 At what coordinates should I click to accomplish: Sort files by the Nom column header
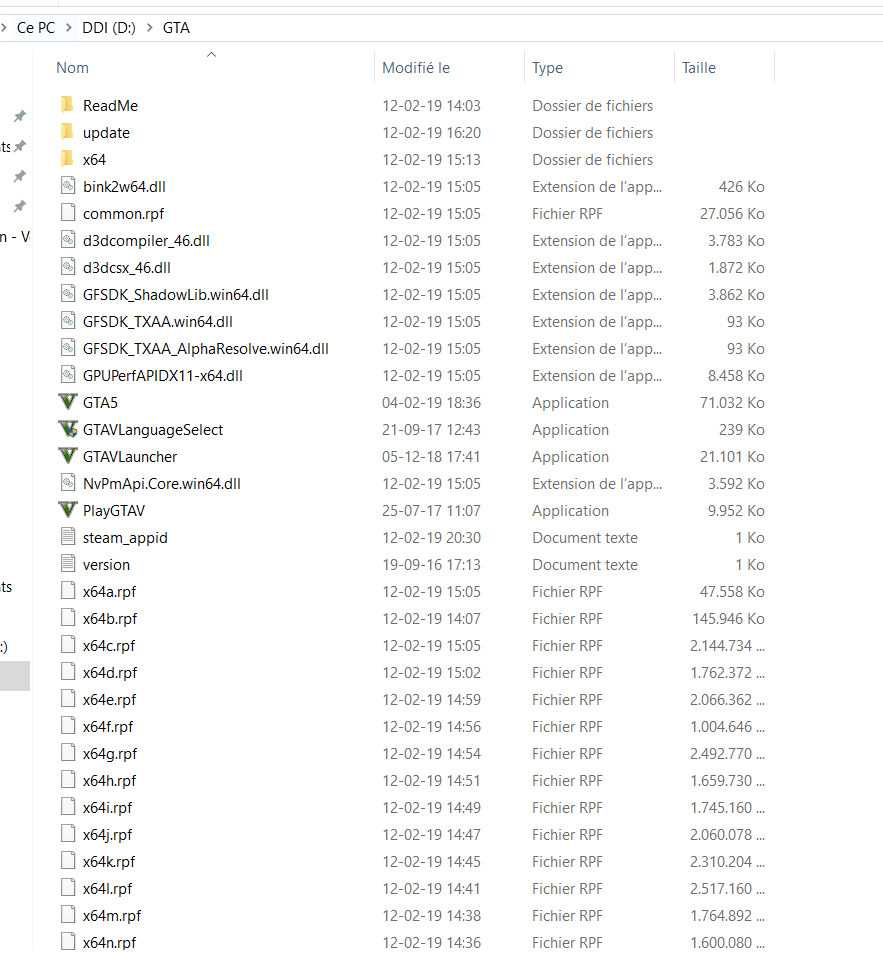tap(73, 68)
